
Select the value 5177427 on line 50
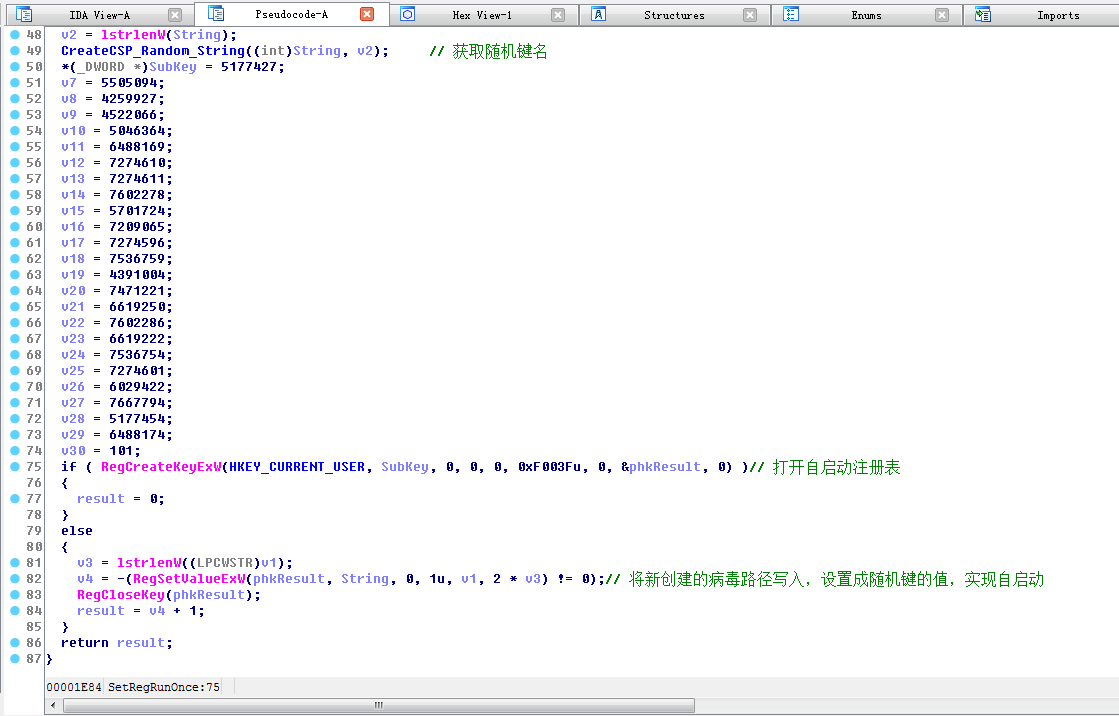[x=248, y=67]
